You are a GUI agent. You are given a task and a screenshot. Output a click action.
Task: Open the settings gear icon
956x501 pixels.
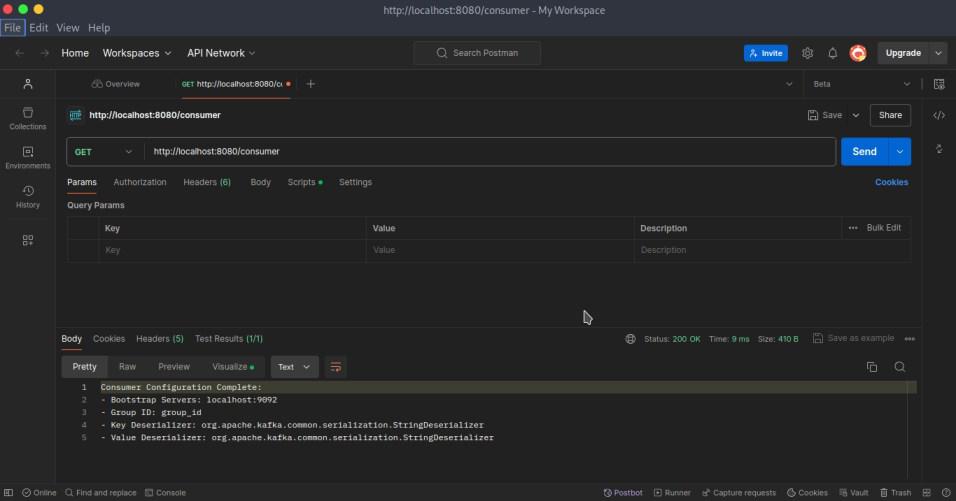pos(807,53)
